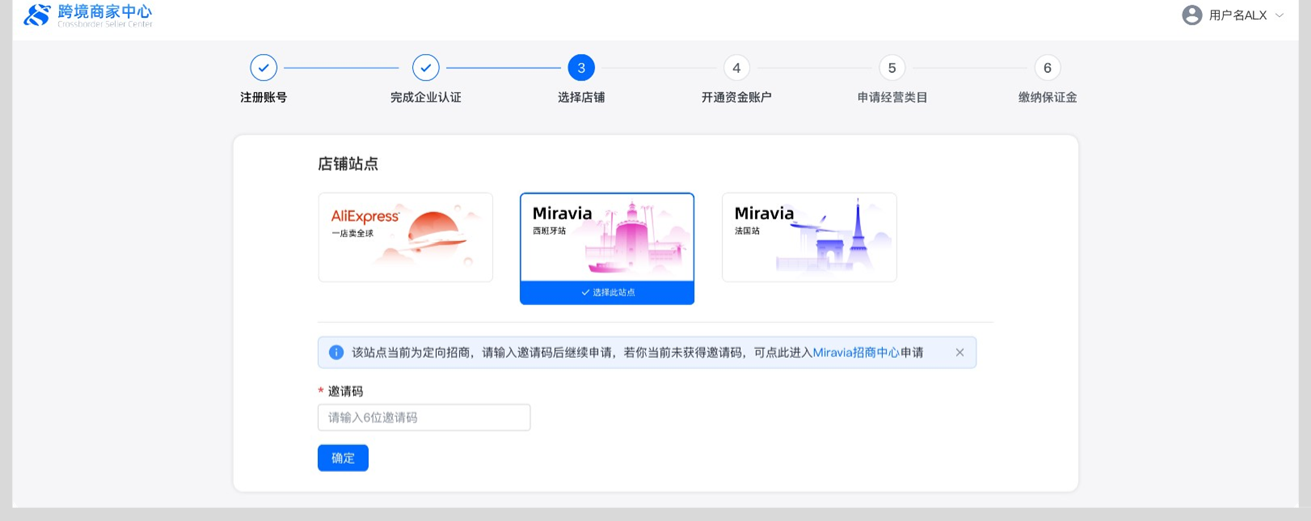The width and height of the screenshot is (1311, 521).
Task: Click the blue info icon in notice
Action: click(336, 352)
